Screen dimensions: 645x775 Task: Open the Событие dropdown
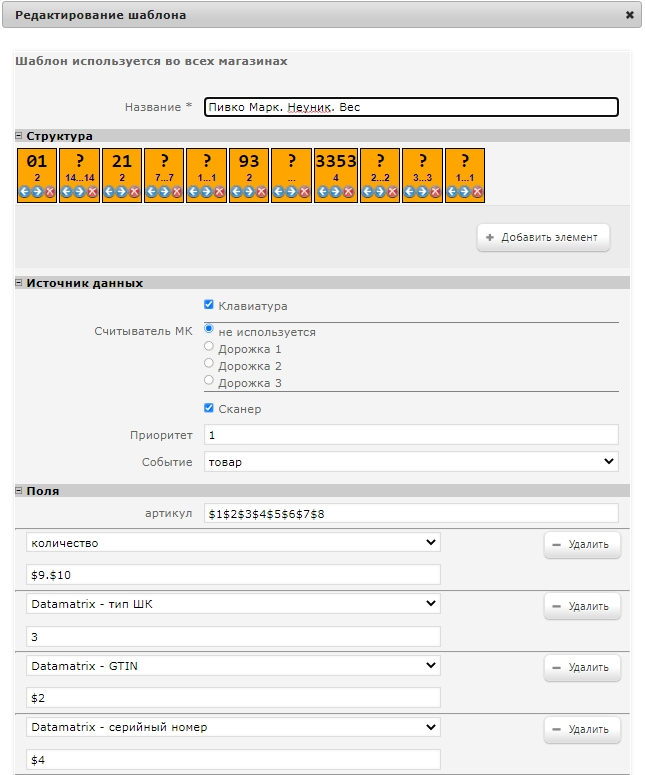[411, 462]
